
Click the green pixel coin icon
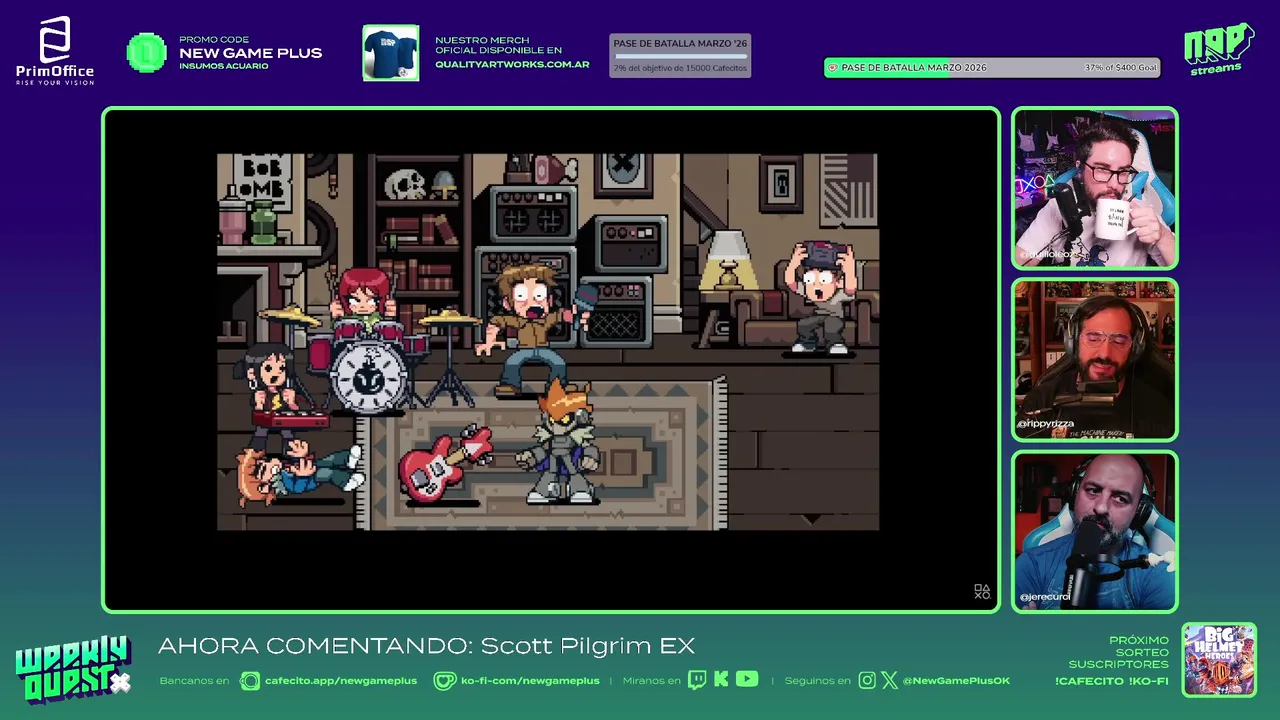[x=147, y=53]
